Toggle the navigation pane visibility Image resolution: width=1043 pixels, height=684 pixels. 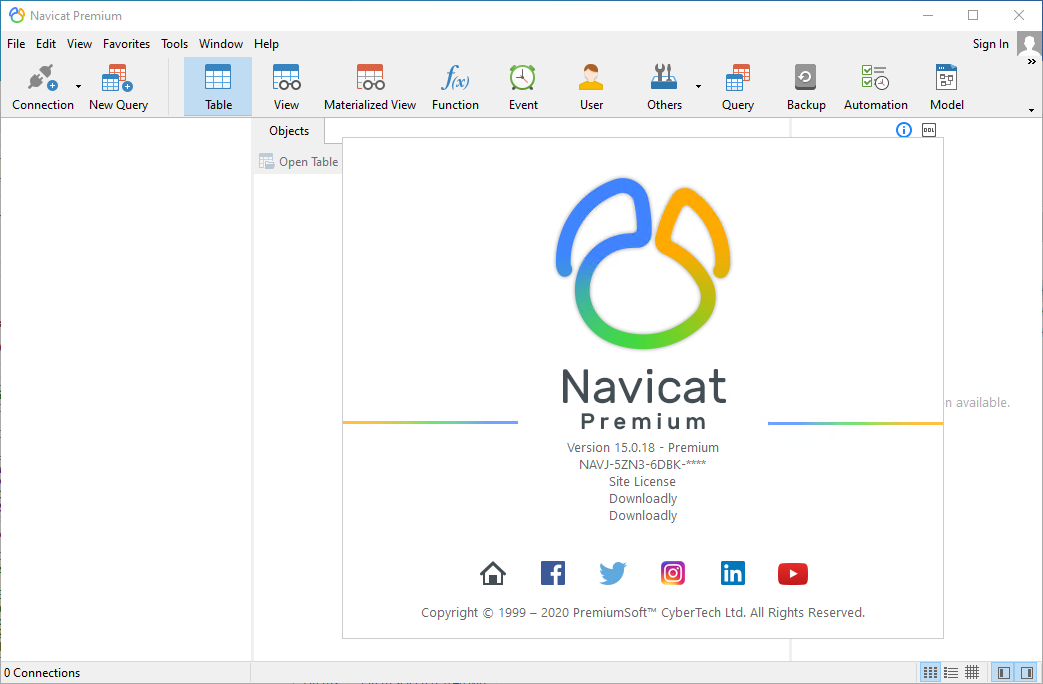[x=1003, y=672]
